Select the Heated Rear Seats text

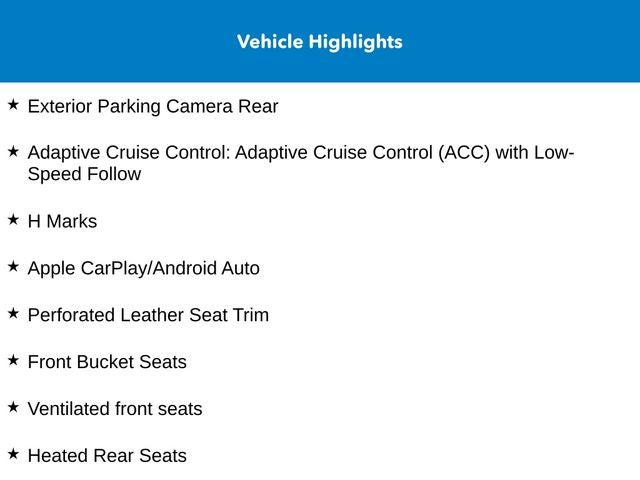(107, 457)
